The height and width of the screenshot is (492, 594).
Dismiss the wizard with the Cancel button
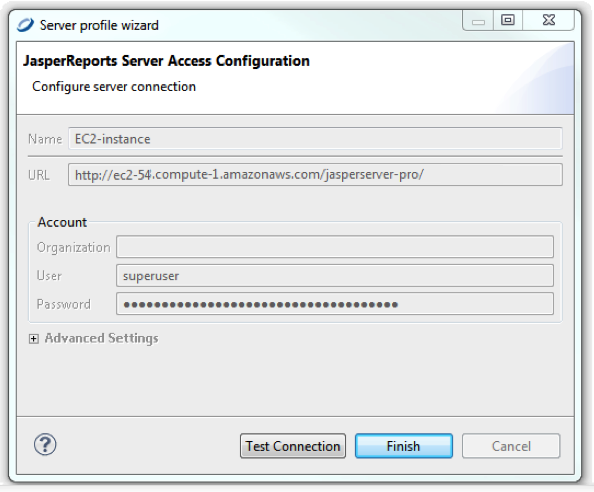(x=511, y=446)
